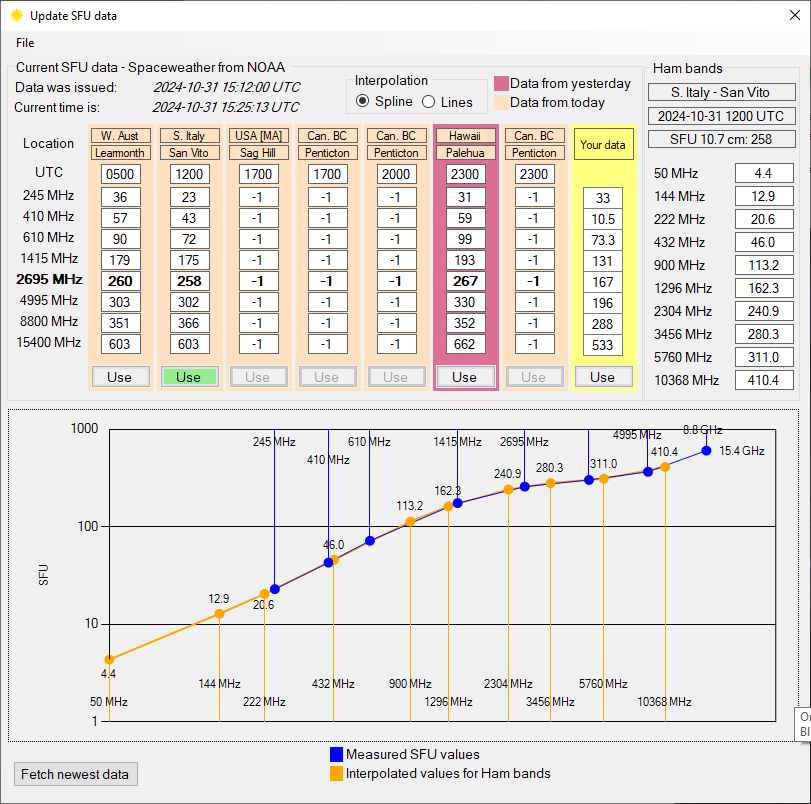Click the Palehua station label
This screenshot has height=804, width=811.
coord(465,153)
